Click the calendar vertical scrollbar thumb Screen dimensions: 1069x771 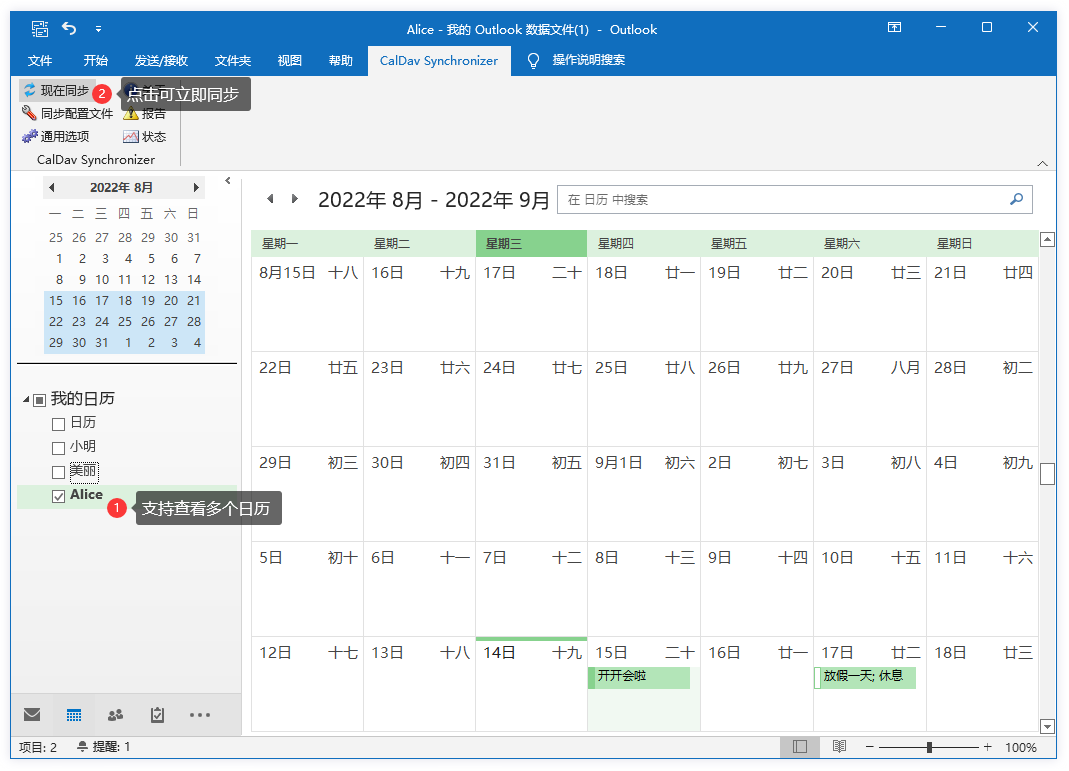(x=1047, y=474)
